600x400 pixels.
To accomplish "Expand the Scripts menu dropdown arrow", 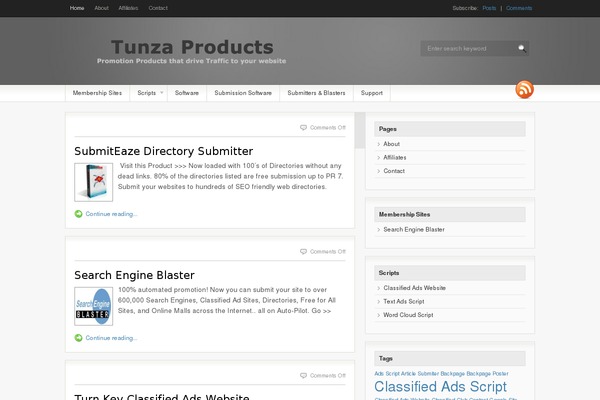I will (161, 93).
